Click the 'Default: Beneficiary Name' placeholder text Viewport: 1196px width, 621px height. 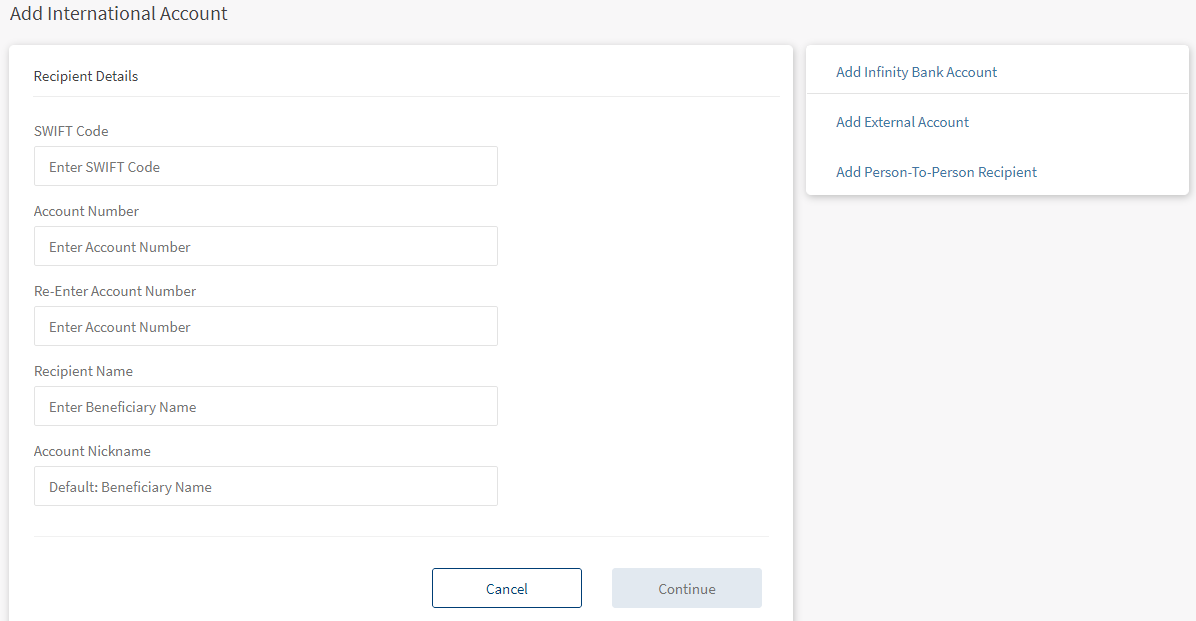pyautogui.click(x=130, y=487)
